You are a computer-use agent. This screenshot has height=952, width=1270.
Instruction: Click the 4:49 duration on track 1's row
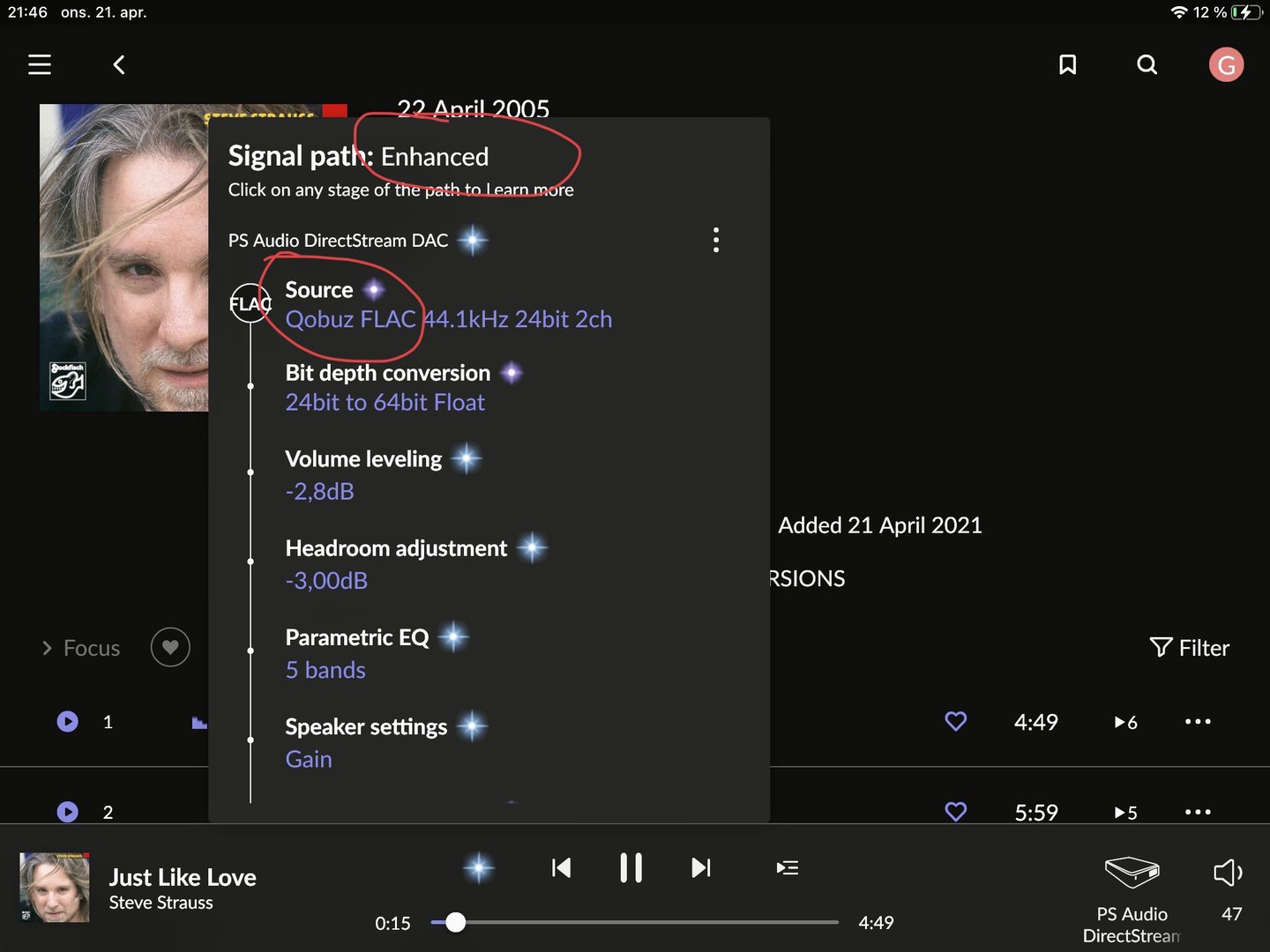coord(1036,722)
